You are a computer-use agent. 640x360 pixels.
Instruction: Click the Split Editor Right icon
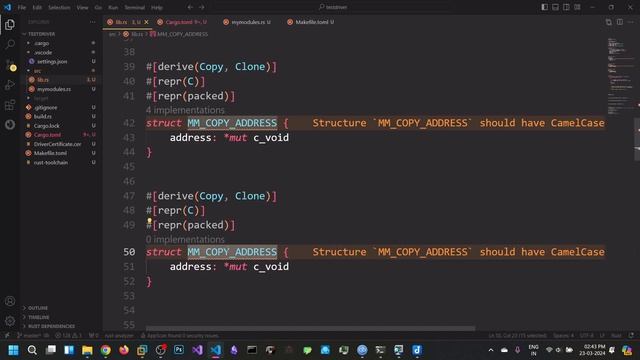(x=620, y=22)
